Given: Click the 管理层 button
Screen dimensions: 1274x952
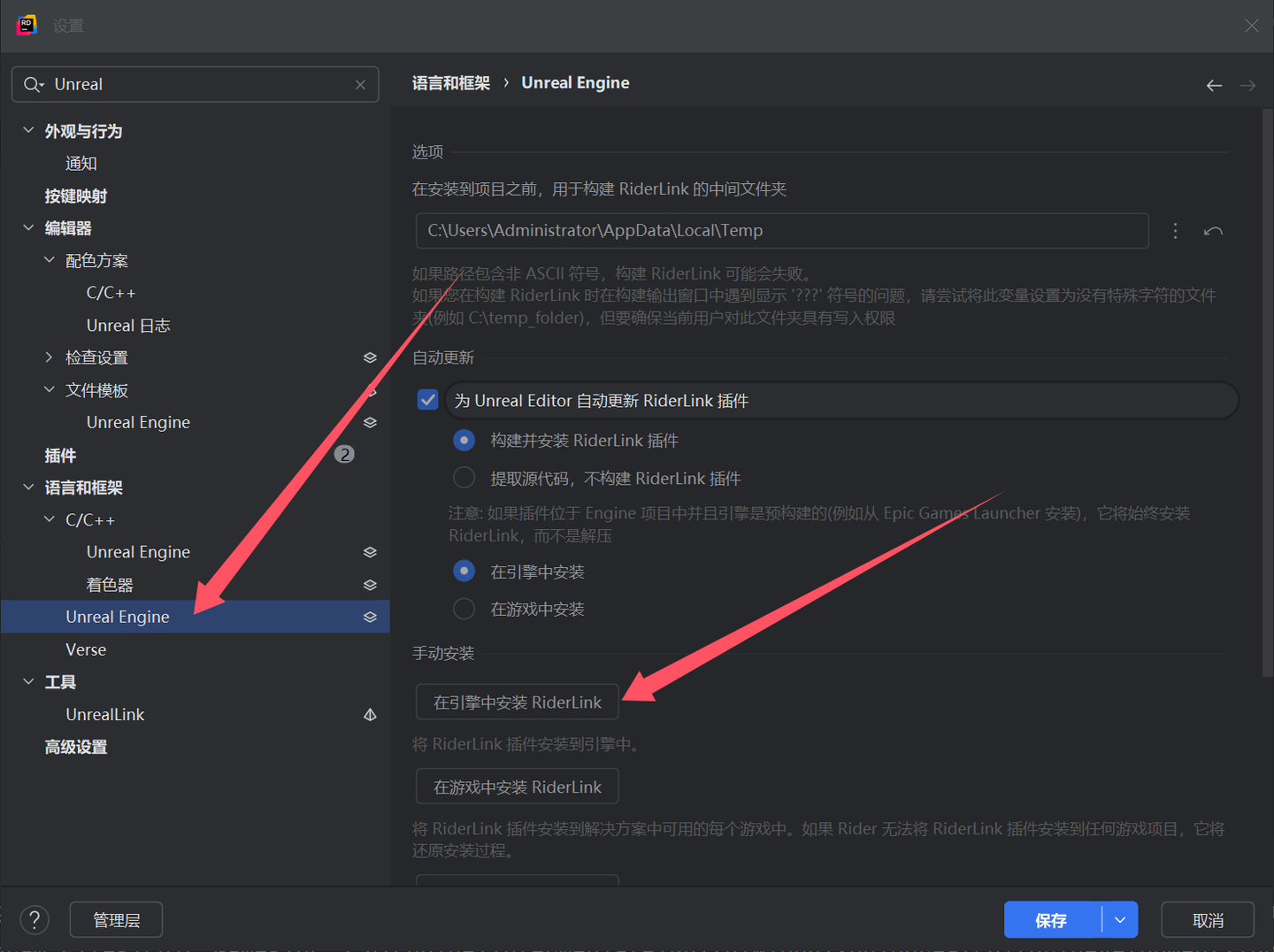Looking at the screenshot, I should pyautogui.click(x=115, y=919).
